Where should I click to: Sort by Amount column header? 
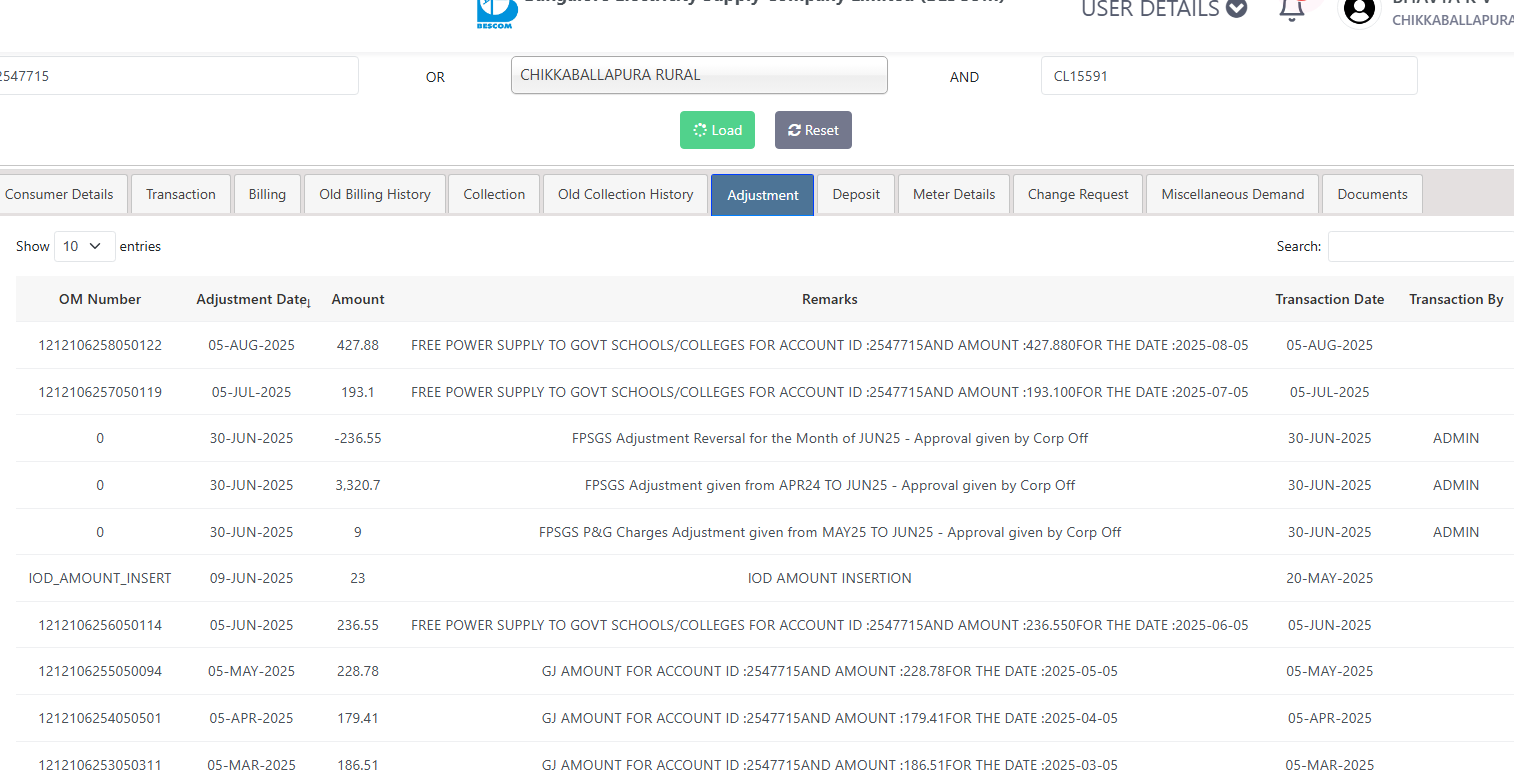pyautogui.click(x=358, y=299)
